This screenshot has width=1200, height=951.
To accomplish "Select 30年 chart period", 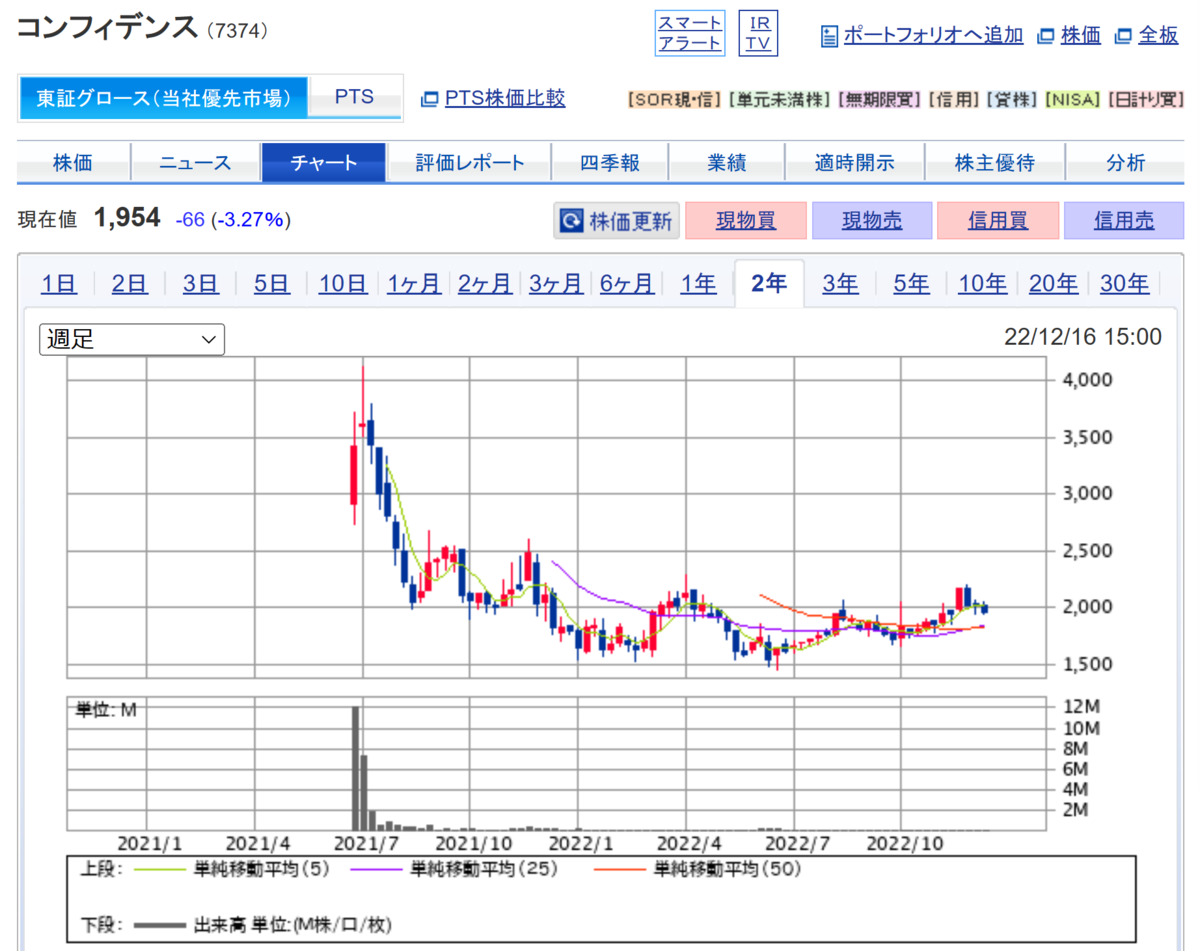I will (x=1125, y=284).
